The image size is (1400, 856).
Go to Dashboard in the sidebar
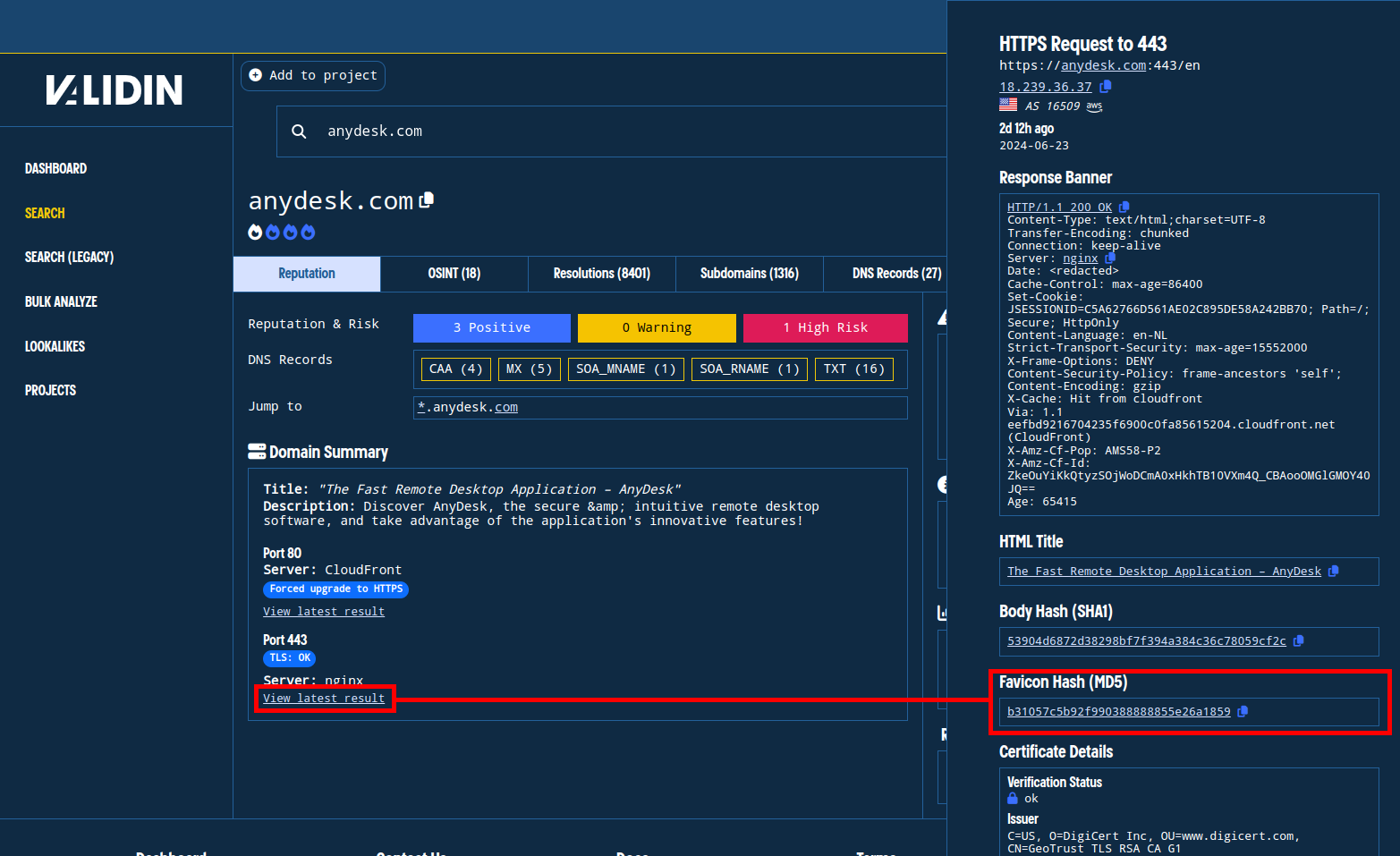tap(55, 169)
